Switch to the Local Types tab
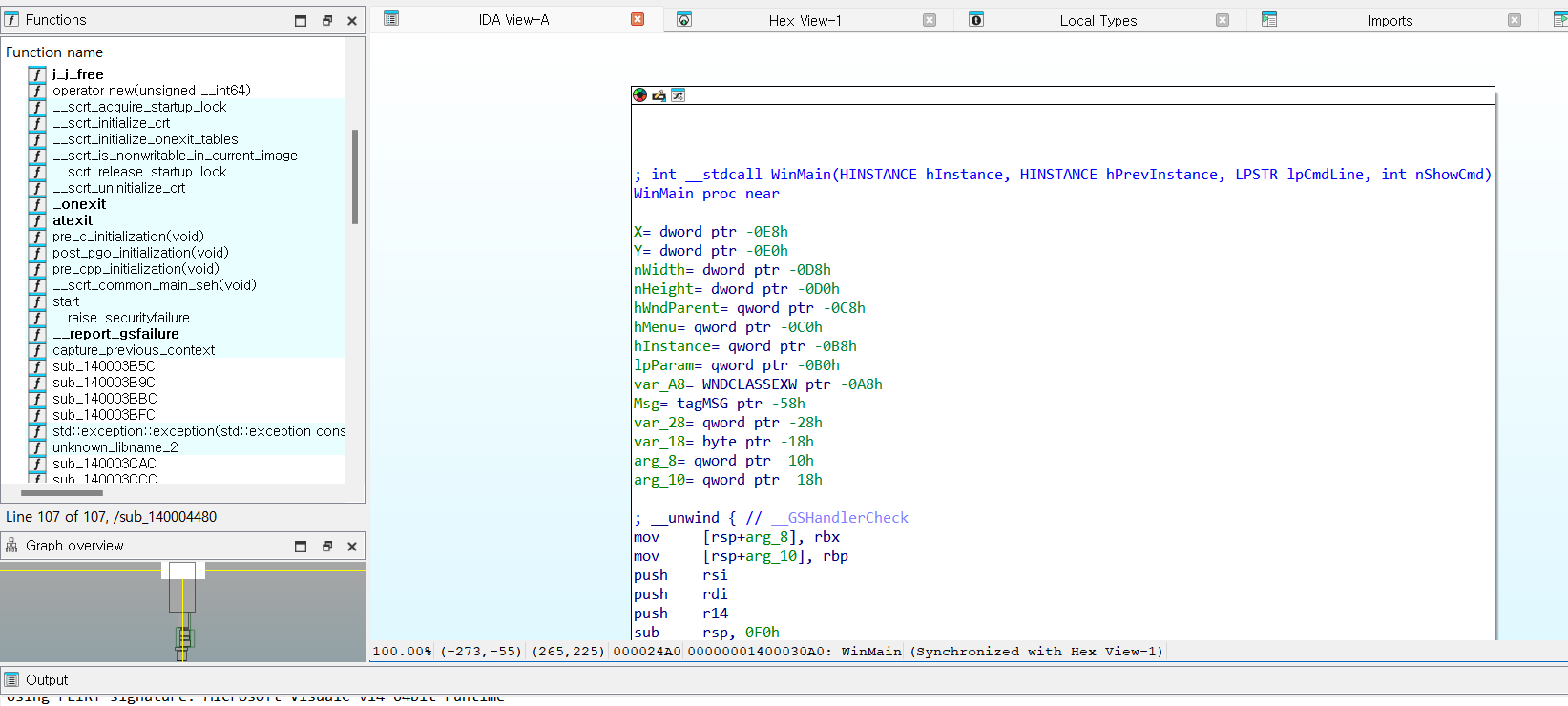The image size is (1568, 706). coord(1098,20)
